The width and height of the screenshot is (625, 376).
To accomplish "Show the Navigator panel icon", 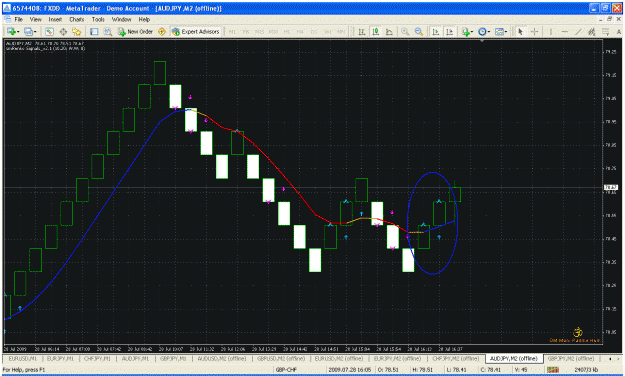I will point(77,31).
